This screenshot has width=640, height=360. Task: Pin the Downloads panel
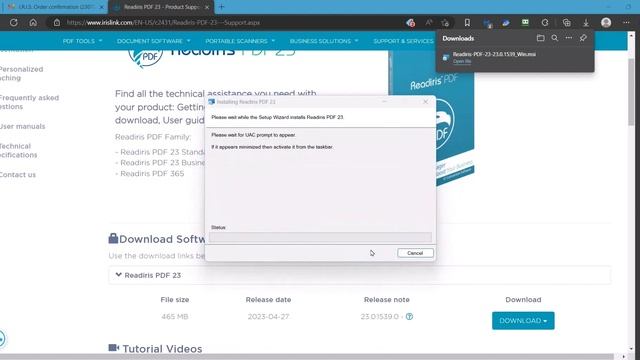(x=583, y=38)
